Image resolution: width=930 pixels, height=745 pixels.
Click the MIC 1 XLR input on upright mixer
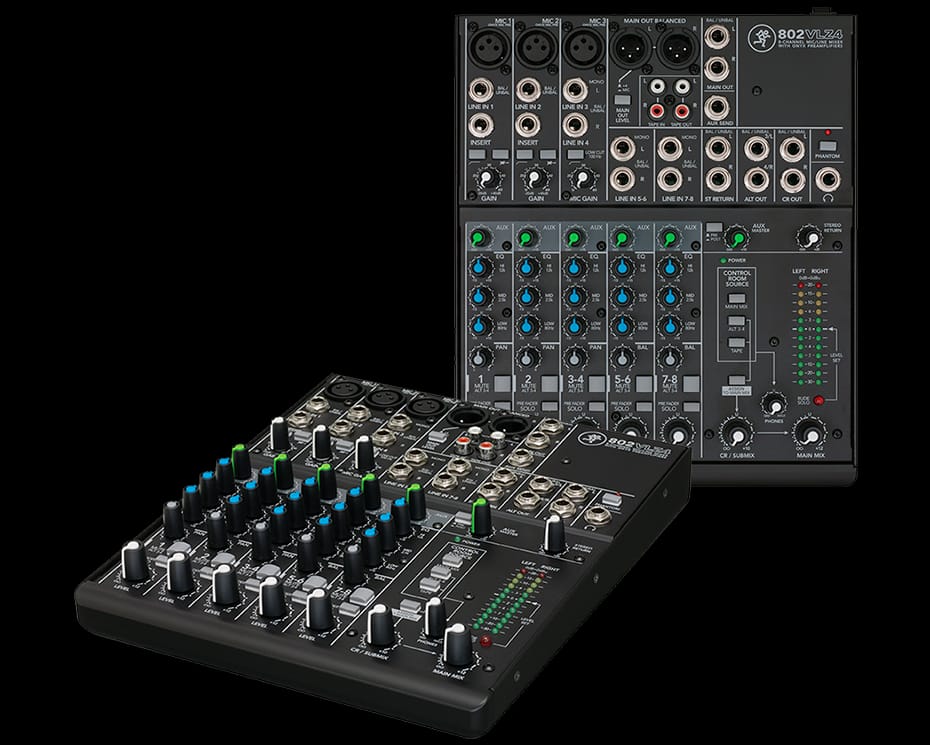[x=489, y=48]
